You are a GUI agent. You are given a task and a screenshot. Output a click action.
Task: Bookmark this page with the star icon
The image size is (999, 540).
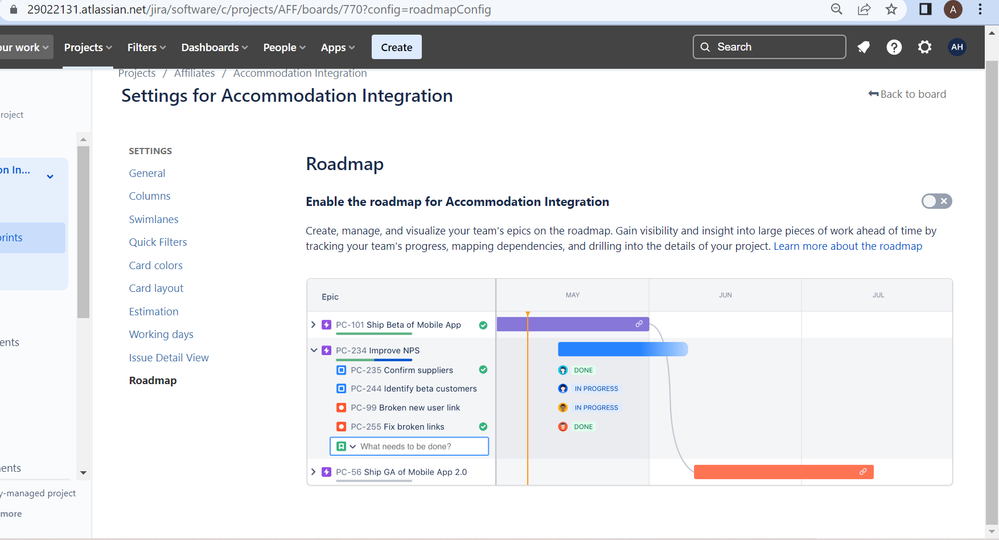[891, 9]
